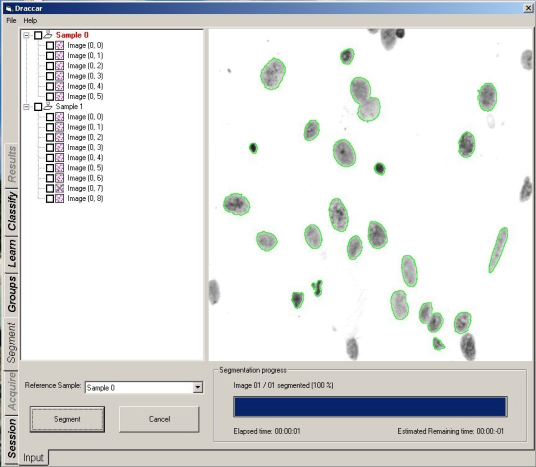Collapse the Sample 1 tree node
The image size is (536, 467).
coord(26,107)
